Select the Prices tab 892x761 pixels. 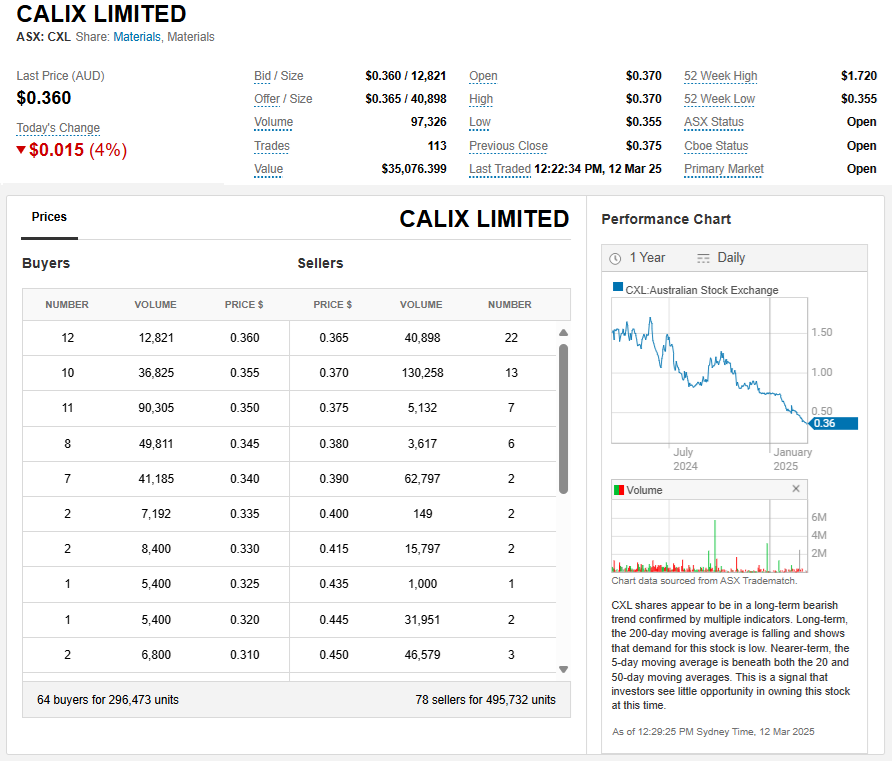pos(49,217)
